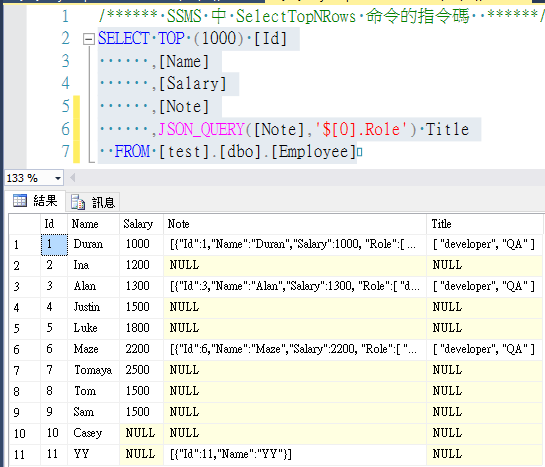Select row header 1 in results grid
Screen dimensions: 545x467
pyautogui.click(x=25, y=245)
